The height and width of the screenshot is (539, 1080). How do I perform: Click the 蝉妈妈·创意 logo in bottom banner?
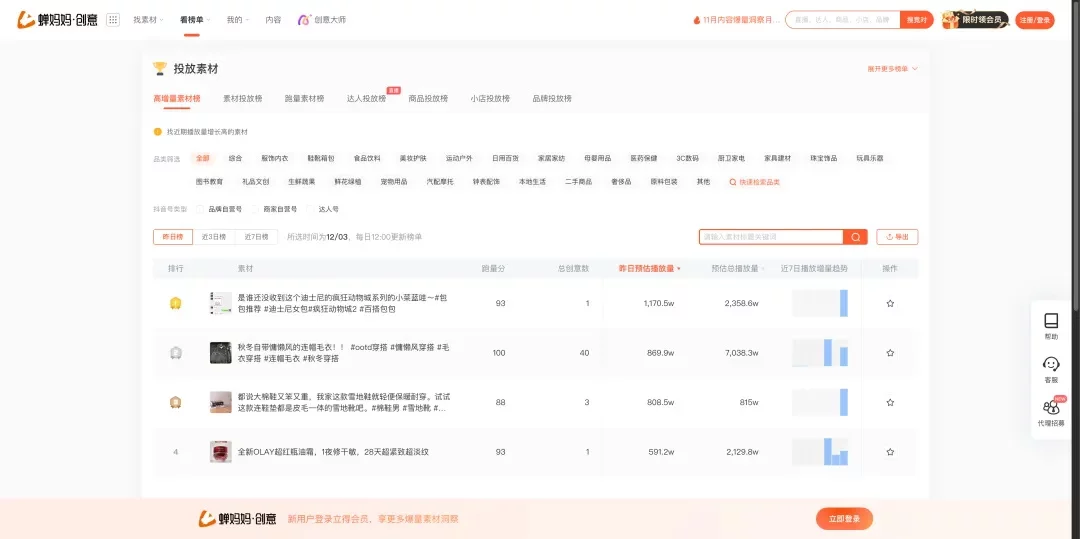point(238,518)
